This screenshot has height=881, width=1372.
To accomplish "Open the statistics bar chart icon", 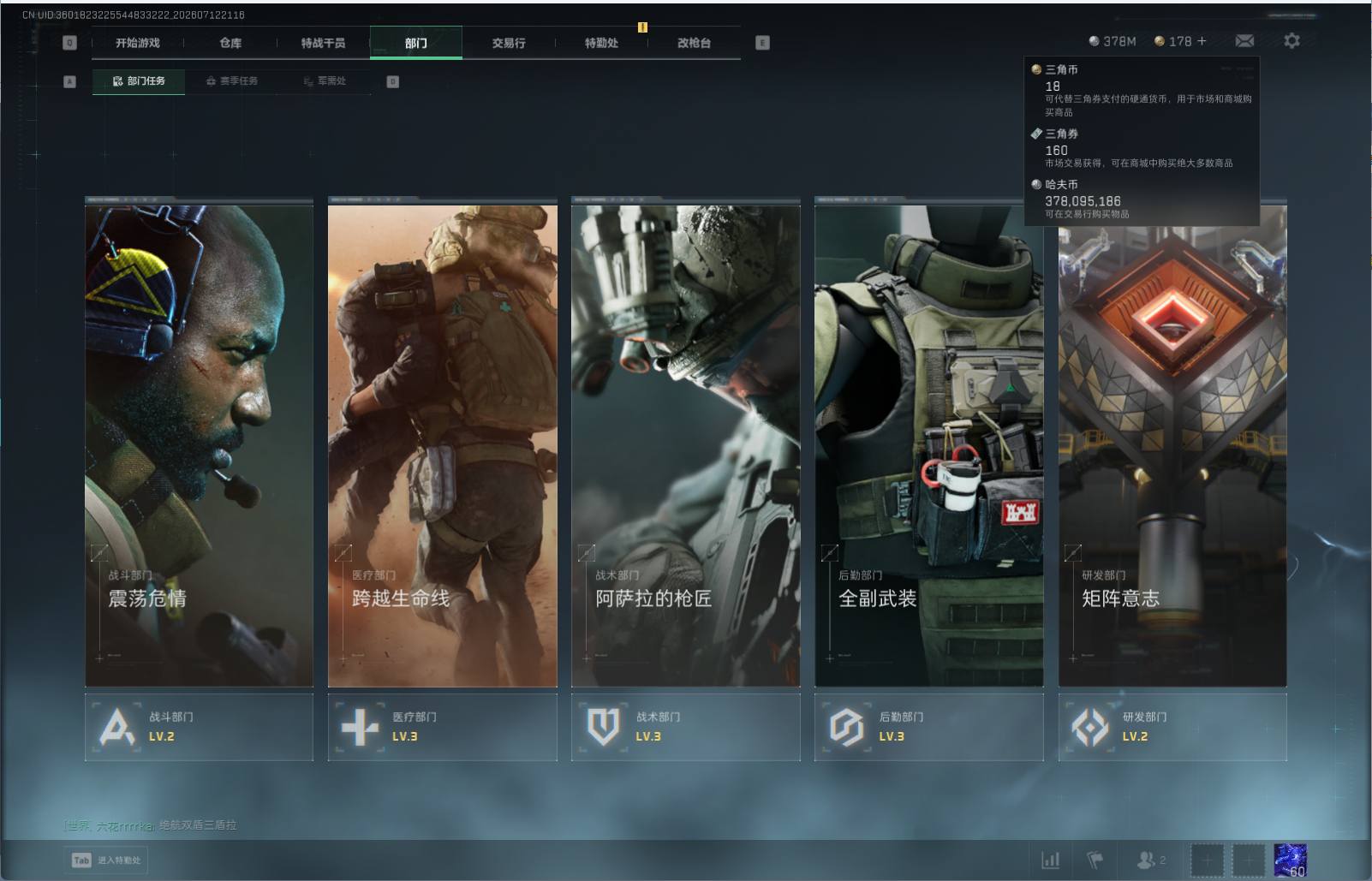I will [x=1050, y=860].
